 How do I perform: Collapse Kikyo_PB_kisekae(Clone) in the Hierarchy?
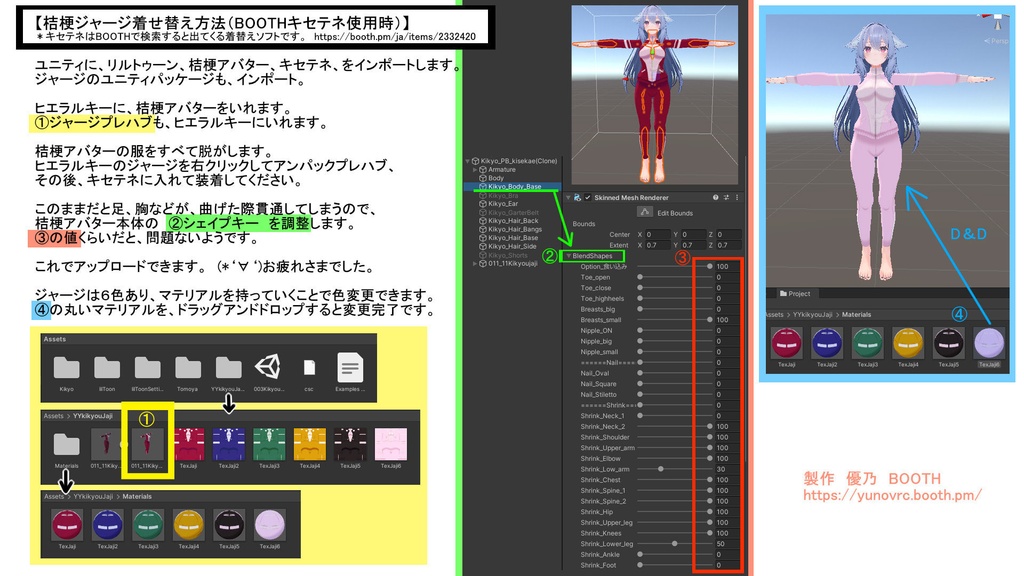point(468,161)
